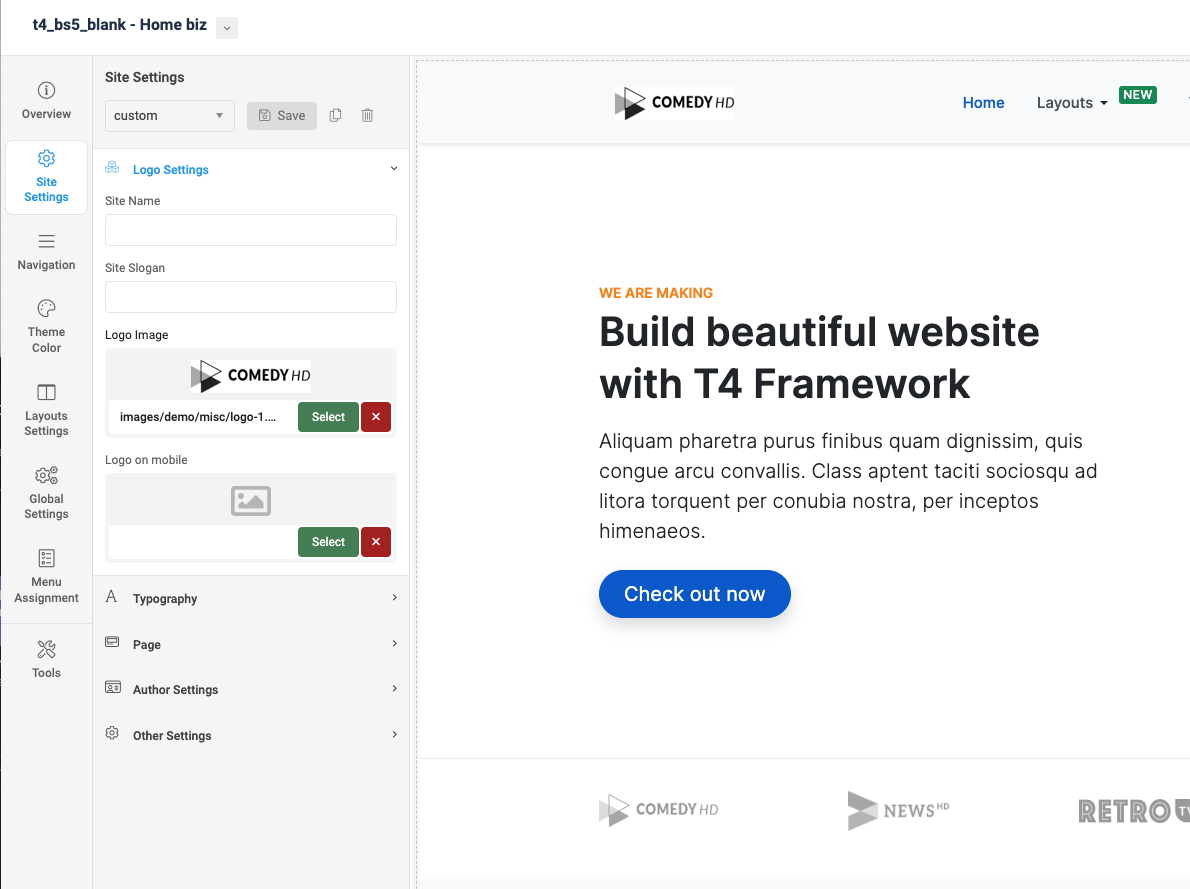The image size is (1190, 889).
Task: Open Theme Color palette icon
Action: pos(46,308)
